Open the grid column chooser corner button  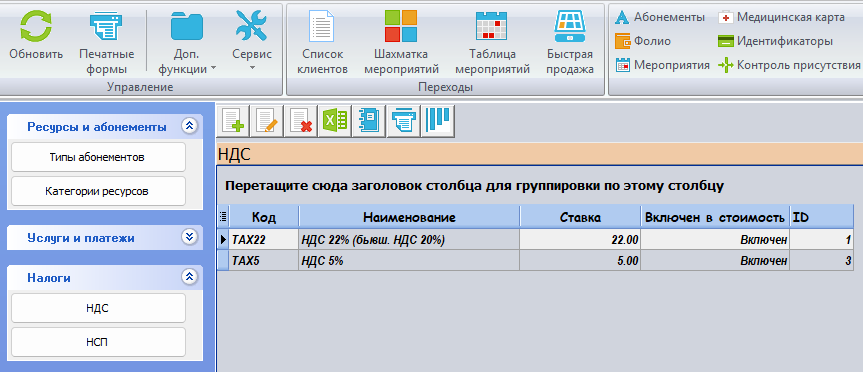coord(223,217)
